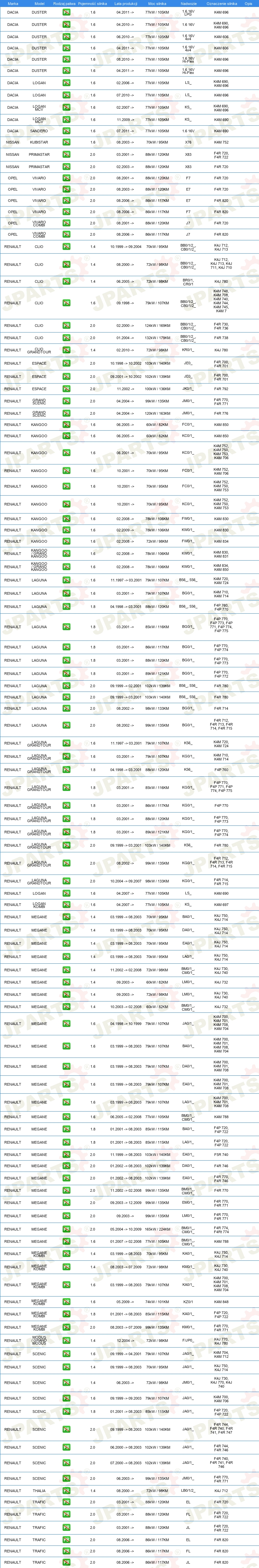Click fuel icon in Modus / Grand Modus row
This screenshot has width=259, height=1568.
click(x=66, y=1340)
